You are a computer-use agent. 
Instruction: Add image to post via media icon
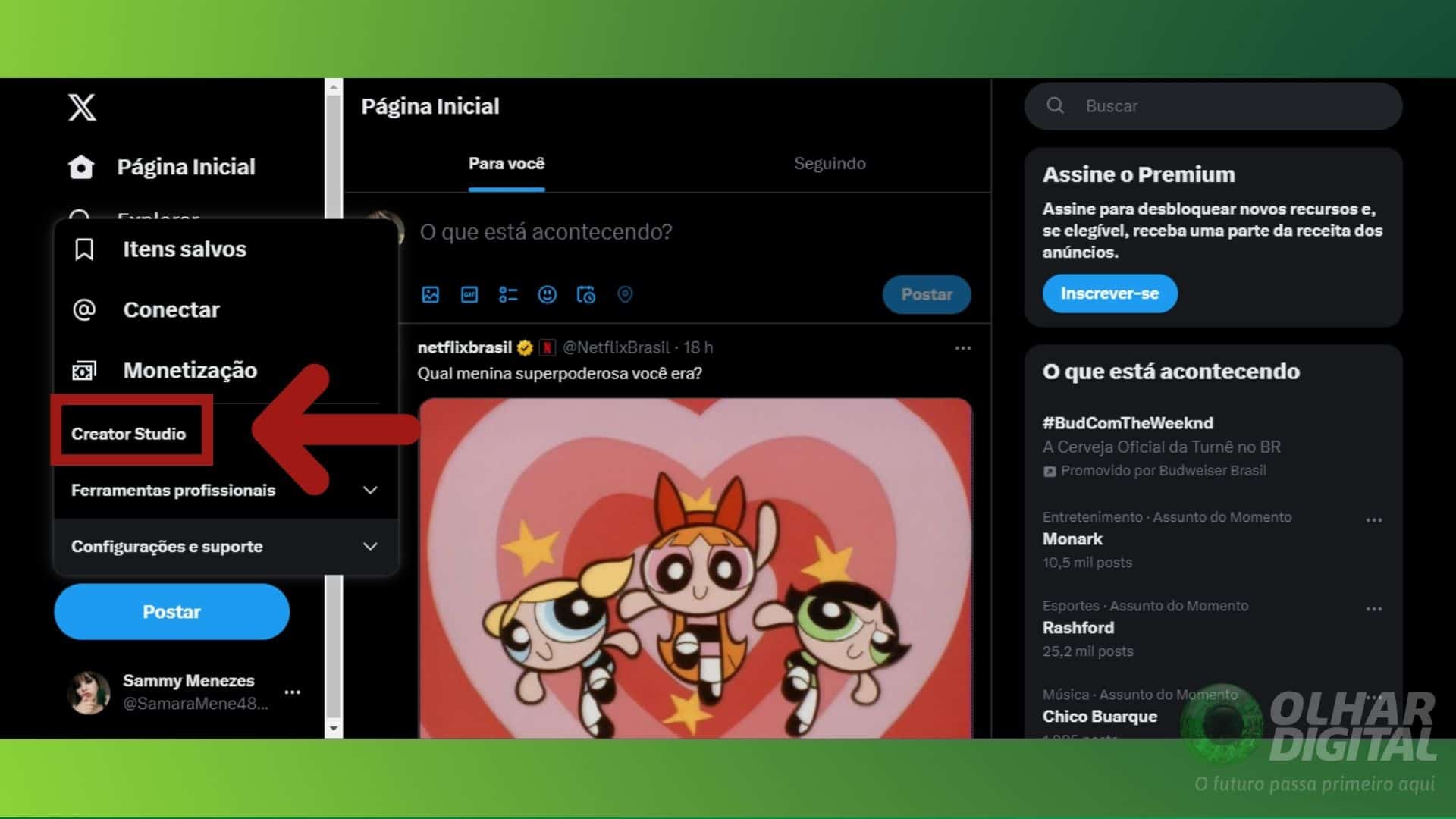pyautogui.click(x=430, y=294)
